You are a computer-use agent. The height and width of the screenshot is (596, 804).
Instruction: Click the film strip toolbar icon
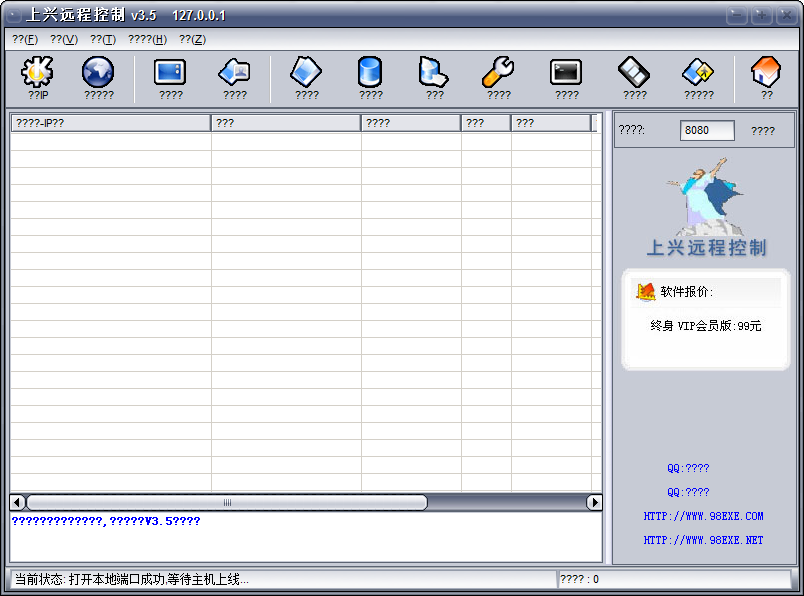[x=634, y=74]
